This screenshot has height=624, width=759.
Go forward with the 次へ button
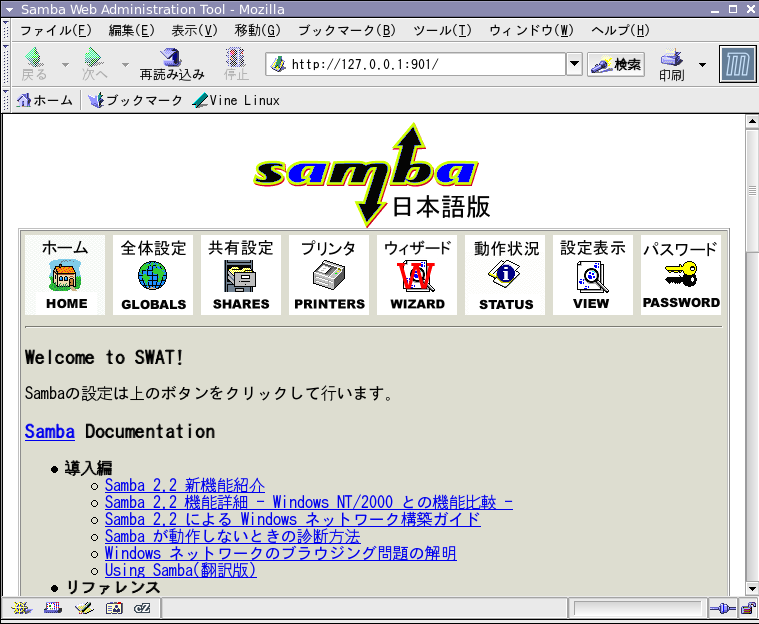pyautogui.click(x=94, y=64)
